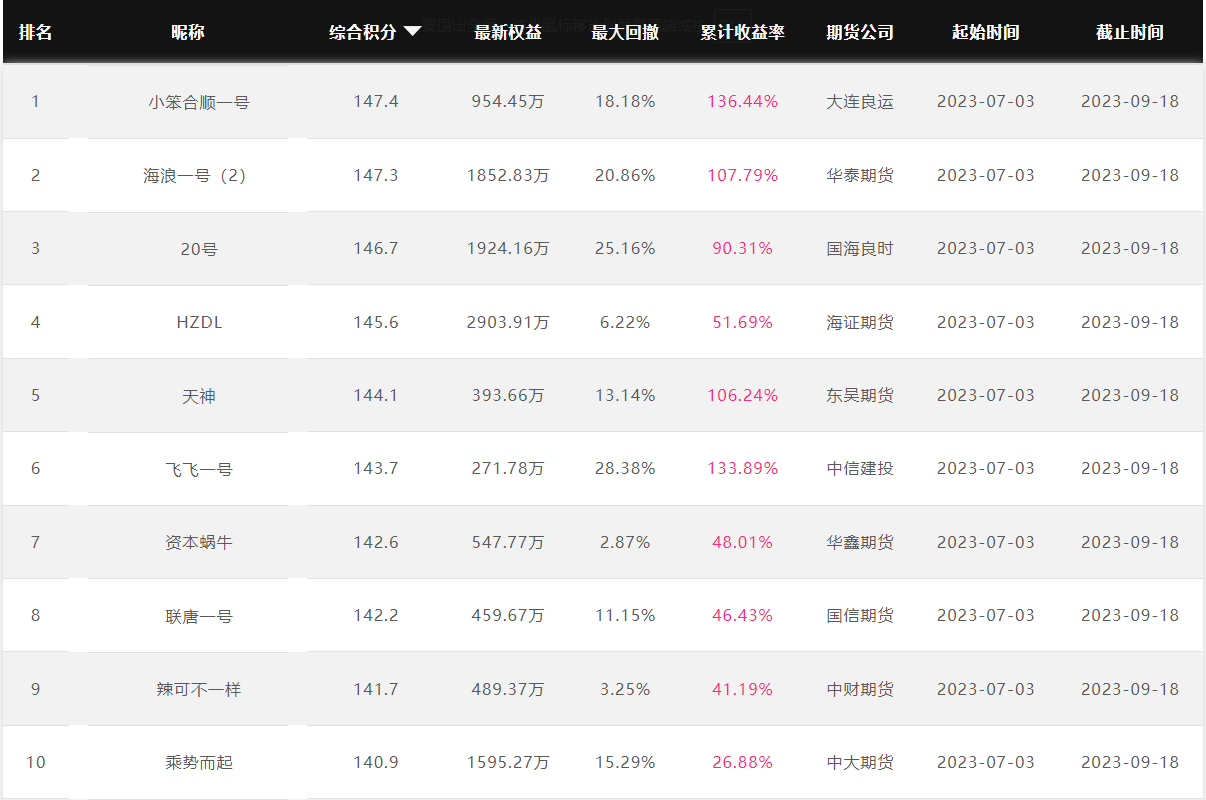This screenshot has width=1206, height=800.
Task: Open nickname 20号
Action: coord(199,249)
